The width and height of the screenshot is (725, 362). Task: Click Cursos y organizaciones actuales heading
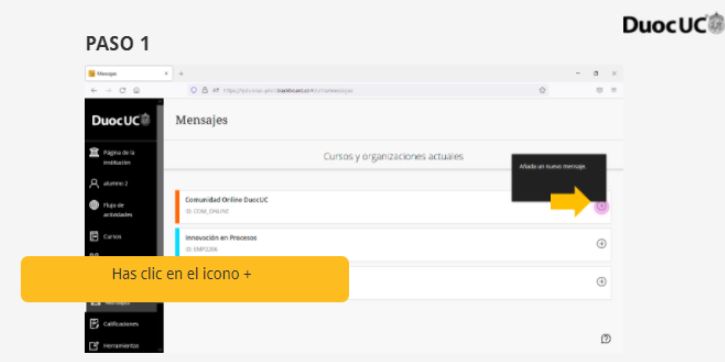pos(393,156)
